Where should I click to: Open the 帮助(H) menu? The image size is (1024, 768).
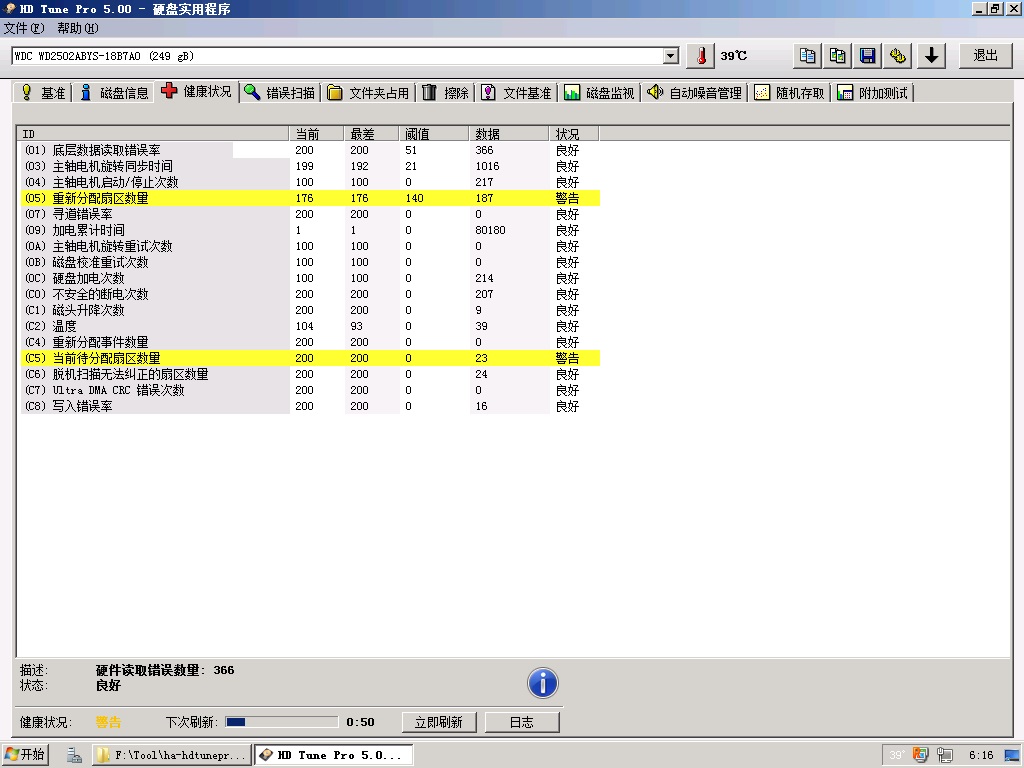(77, 28)
